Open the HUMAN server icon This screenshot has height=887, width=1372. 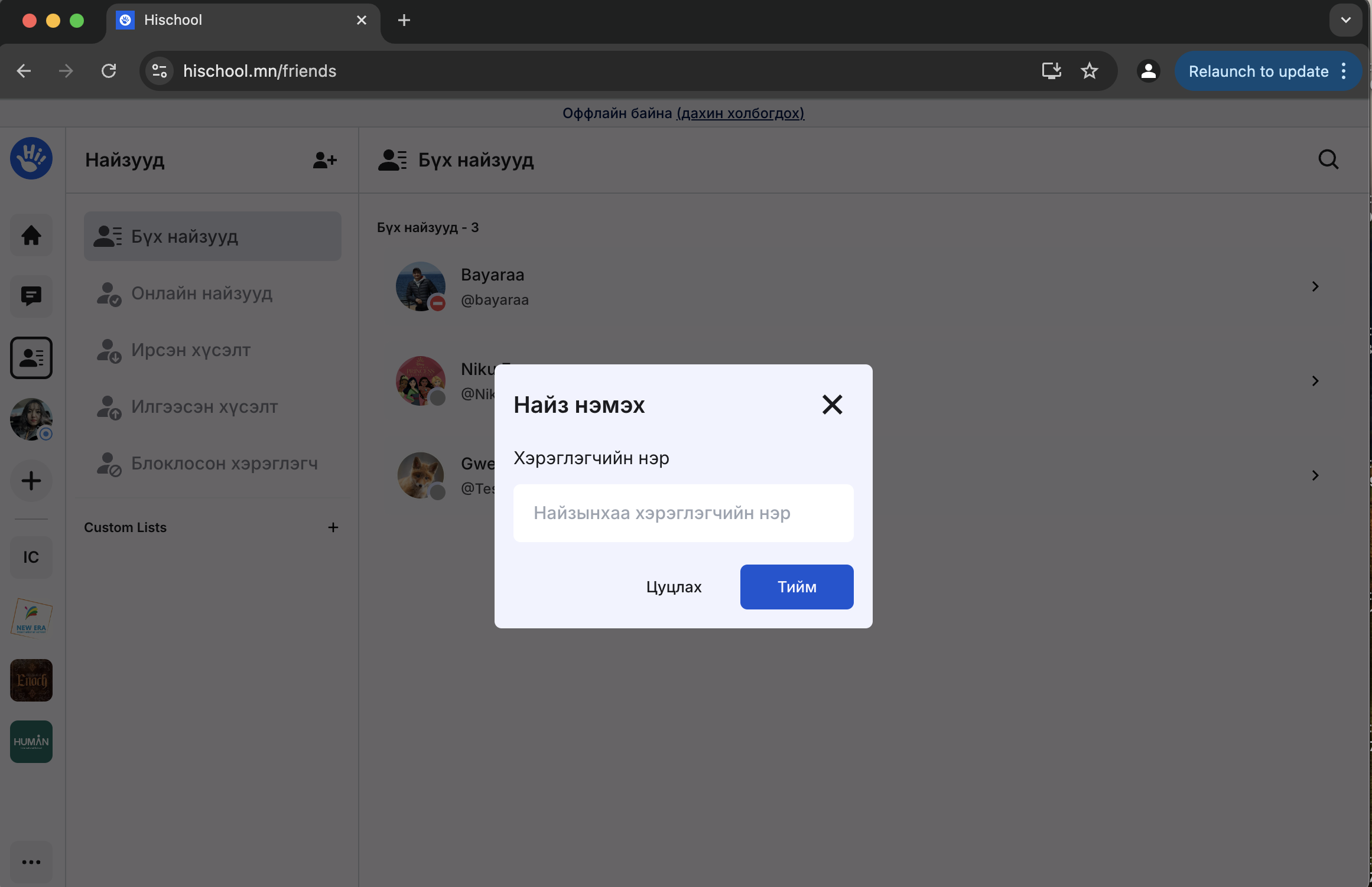pyautogui.click(x=31, y=742)
